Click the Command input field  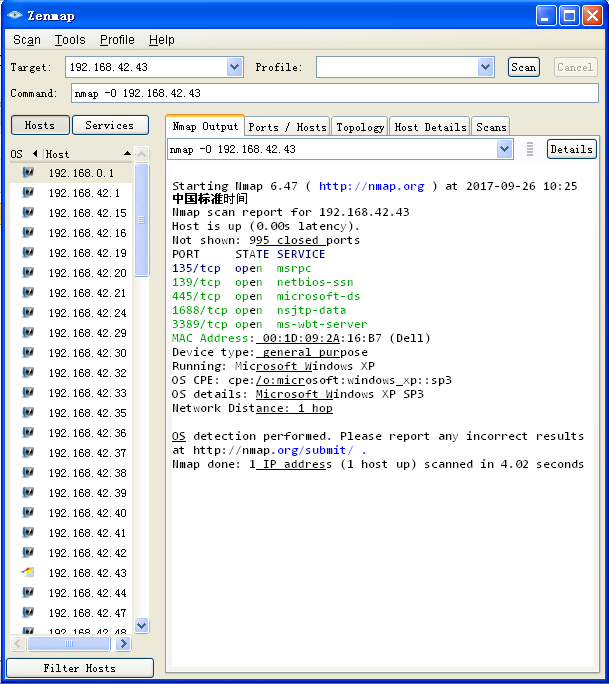click(335, 93)
